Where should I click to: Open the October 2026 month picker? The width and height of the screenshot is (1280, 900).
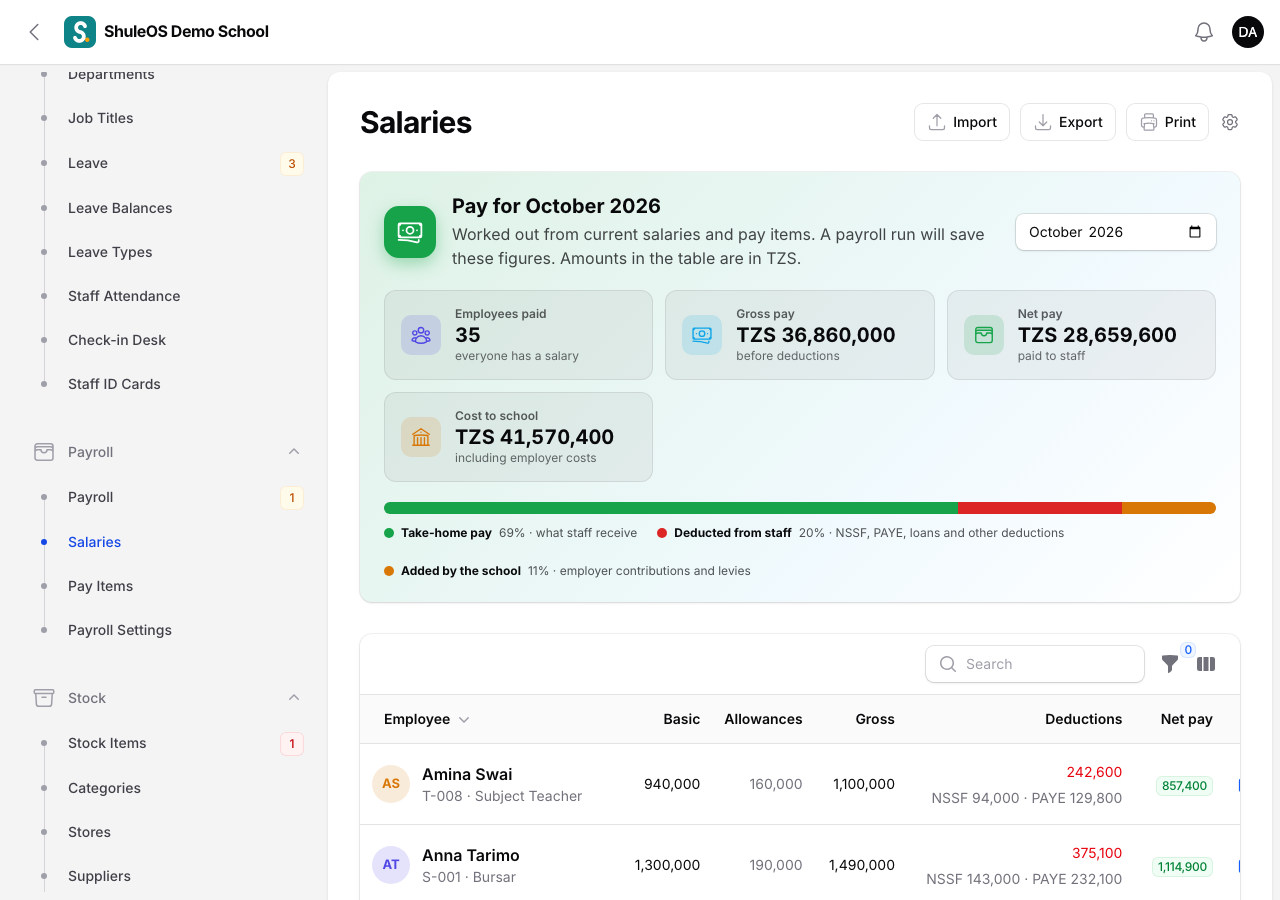coord(1116,232)
